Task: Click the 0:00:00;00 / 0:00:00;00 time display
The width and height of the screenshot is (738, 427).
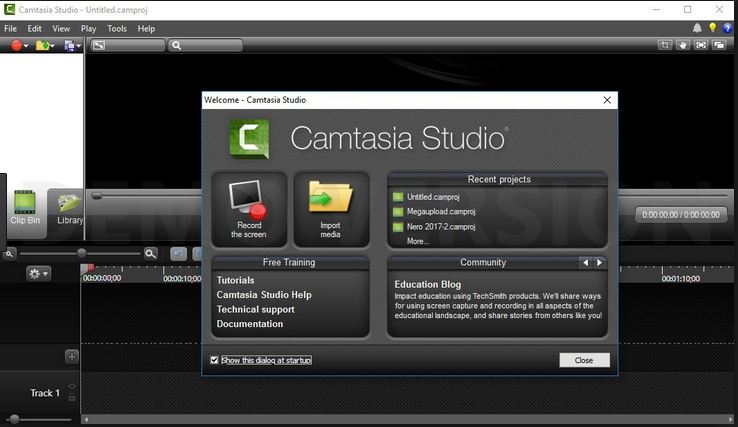Action: coord(681,215)
